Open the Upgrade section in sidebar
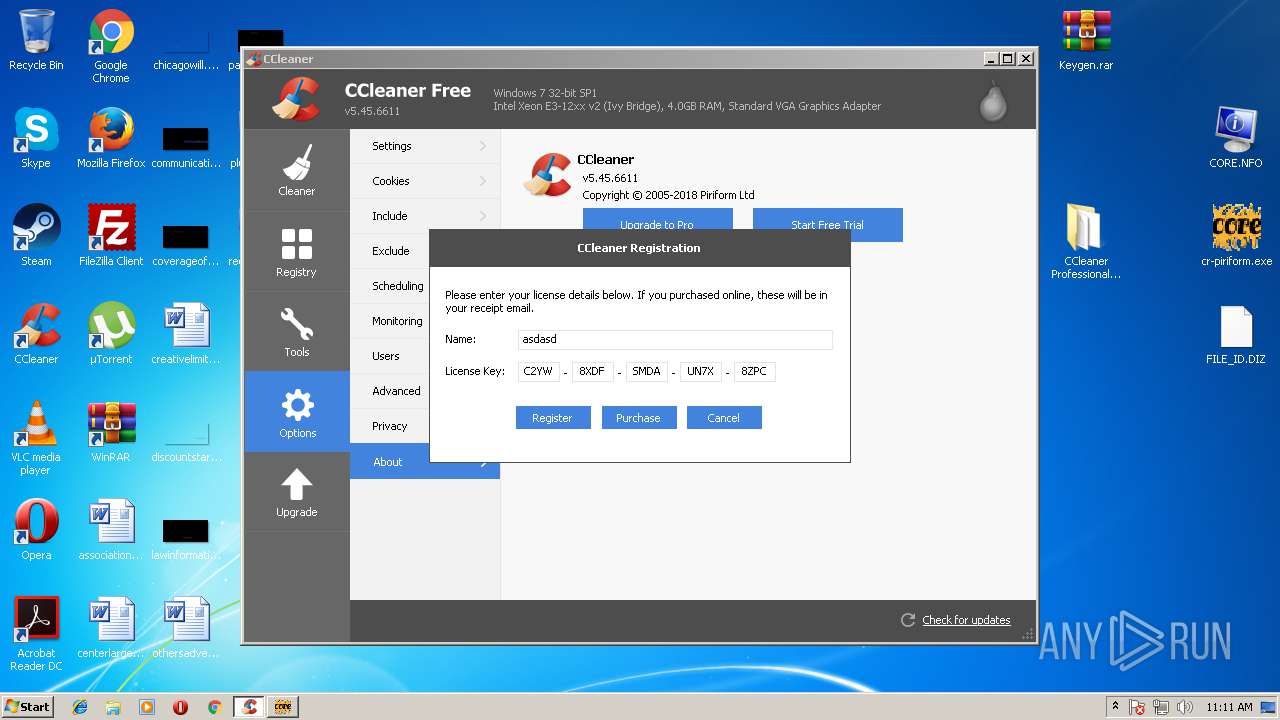 click(x=296, y=492)
